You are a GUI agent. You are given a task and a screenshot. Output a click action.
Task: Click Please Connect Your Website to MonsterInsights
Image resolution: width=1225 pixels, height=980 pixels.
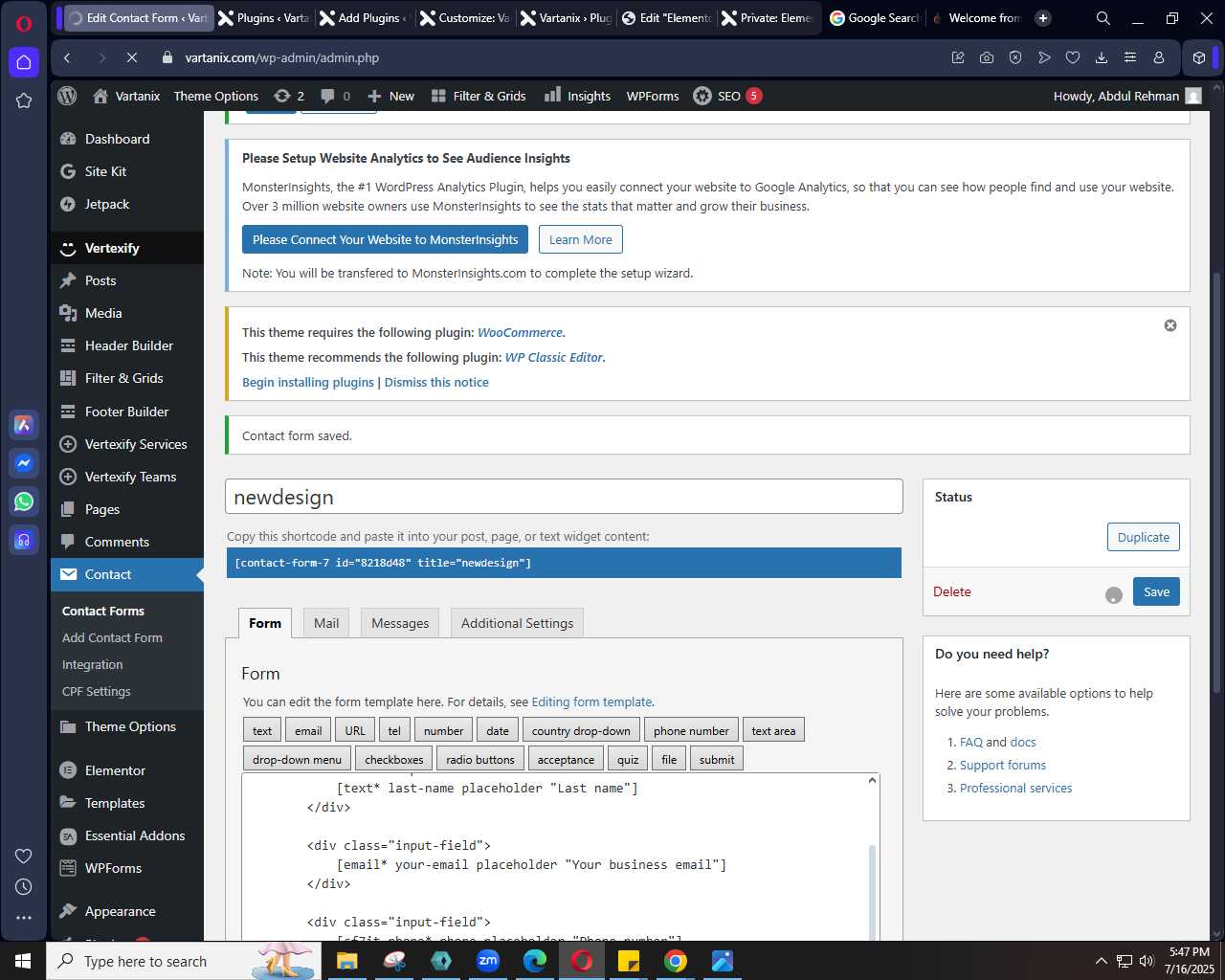[385, 239]
